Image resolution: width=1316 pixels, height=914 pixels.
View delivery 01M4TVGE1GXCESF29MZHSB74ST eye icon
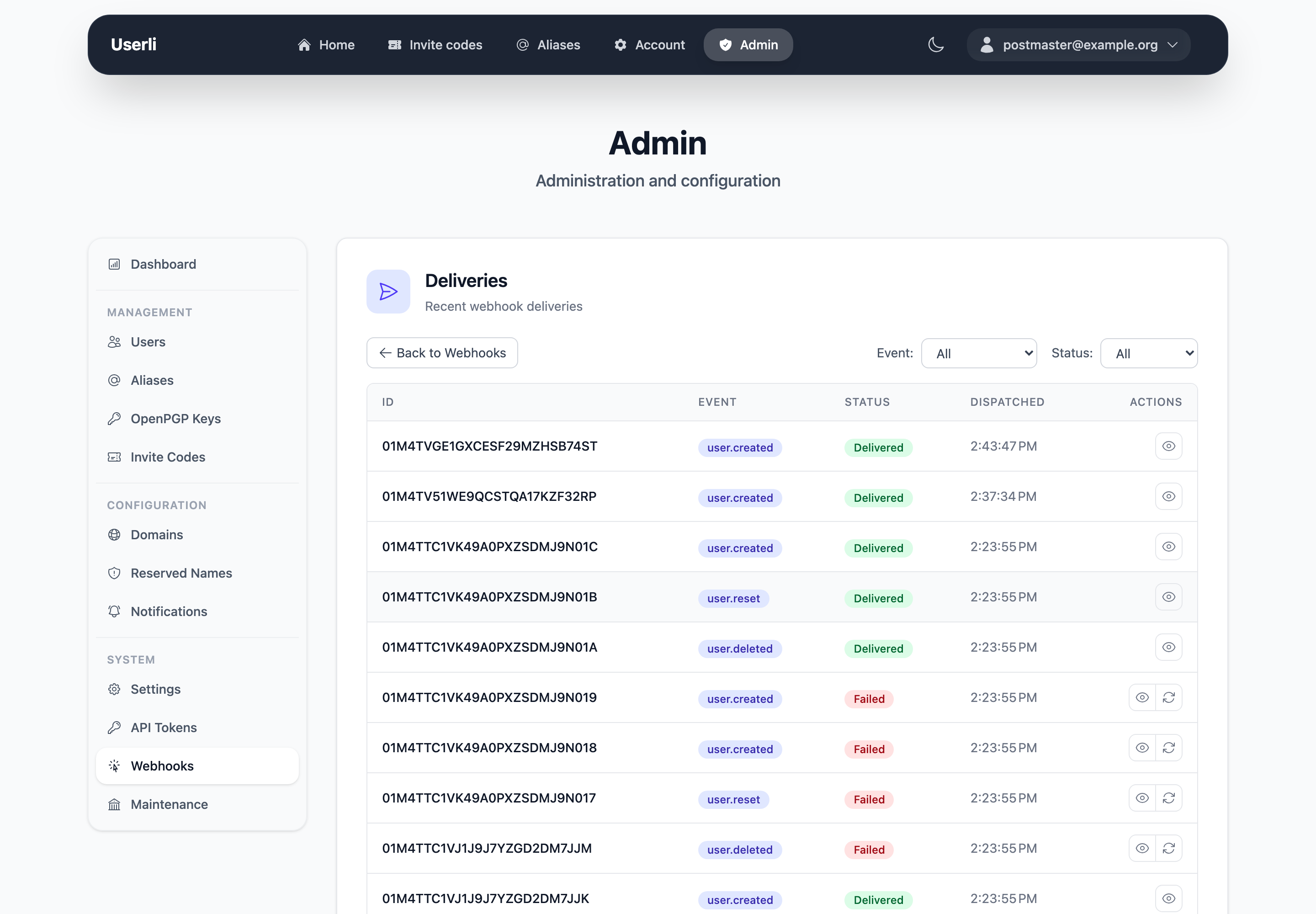(1168, 446)
